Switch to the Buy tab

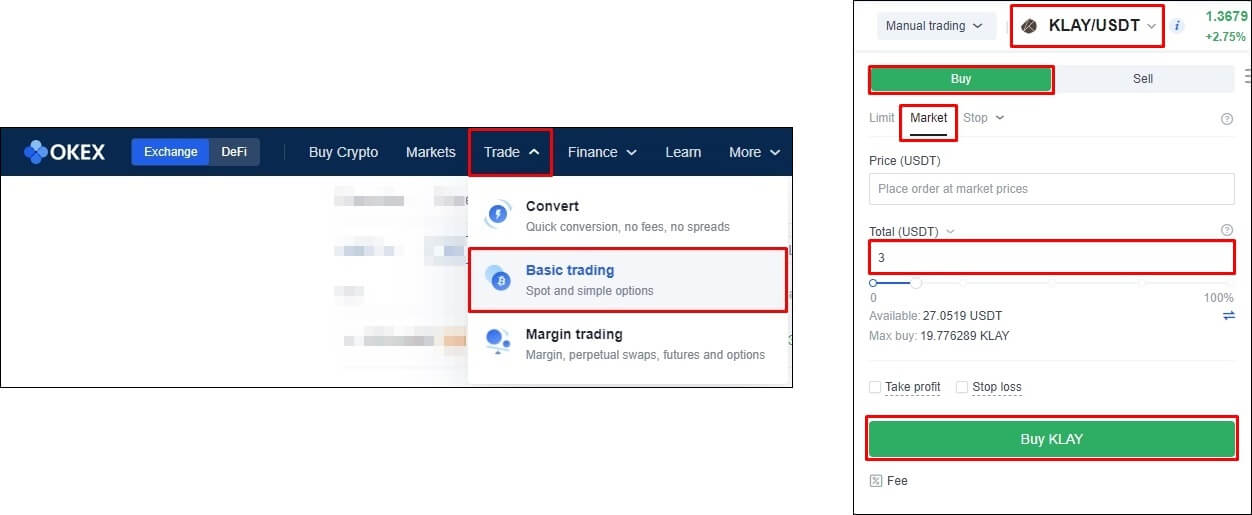(960, 79)
